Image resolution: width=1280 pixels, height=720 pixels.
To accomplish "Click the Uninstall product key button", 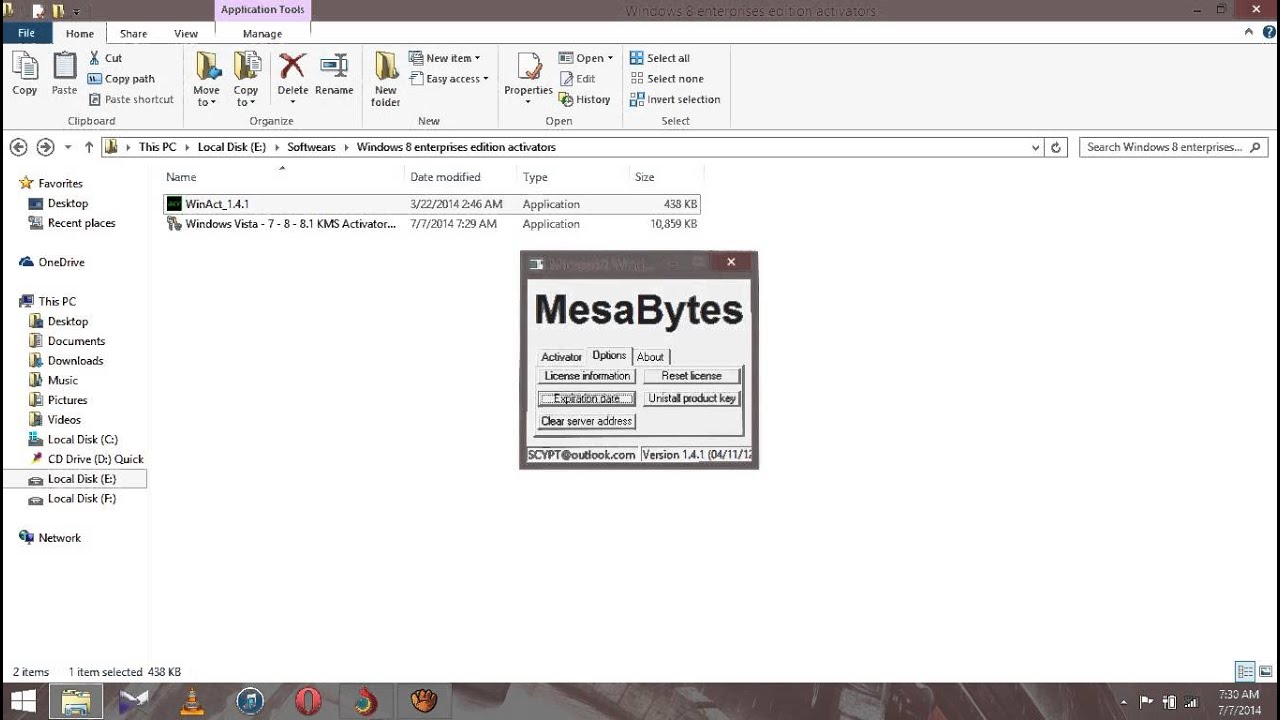I will pyautogui.click(x=691, y=398).
